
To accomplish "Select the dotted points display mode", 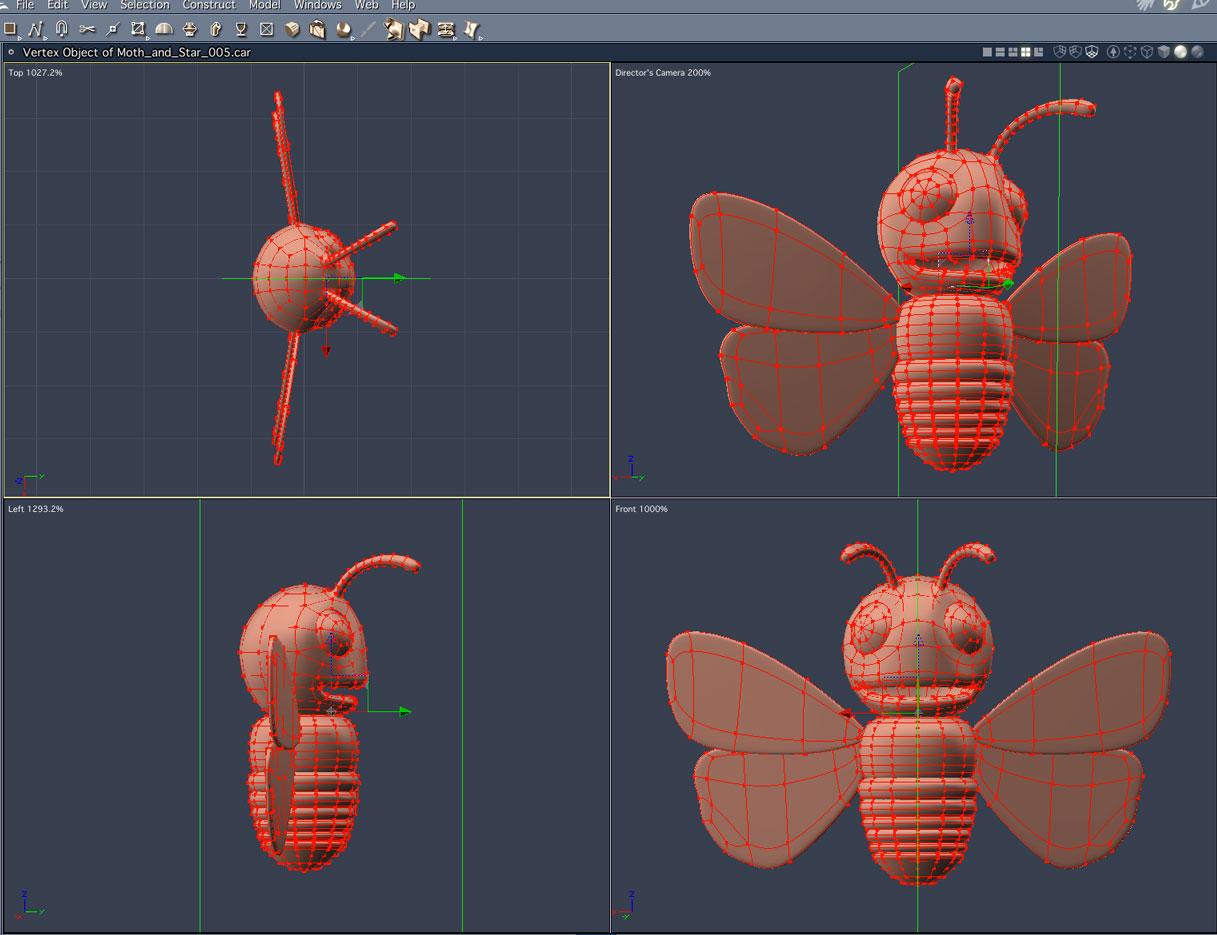I will 1130,52.
